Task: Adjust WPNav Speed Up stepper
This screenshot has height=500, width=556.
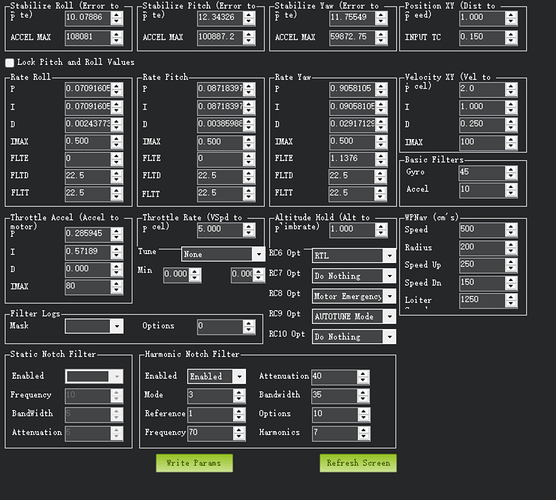Action: [x=511, y=265]
